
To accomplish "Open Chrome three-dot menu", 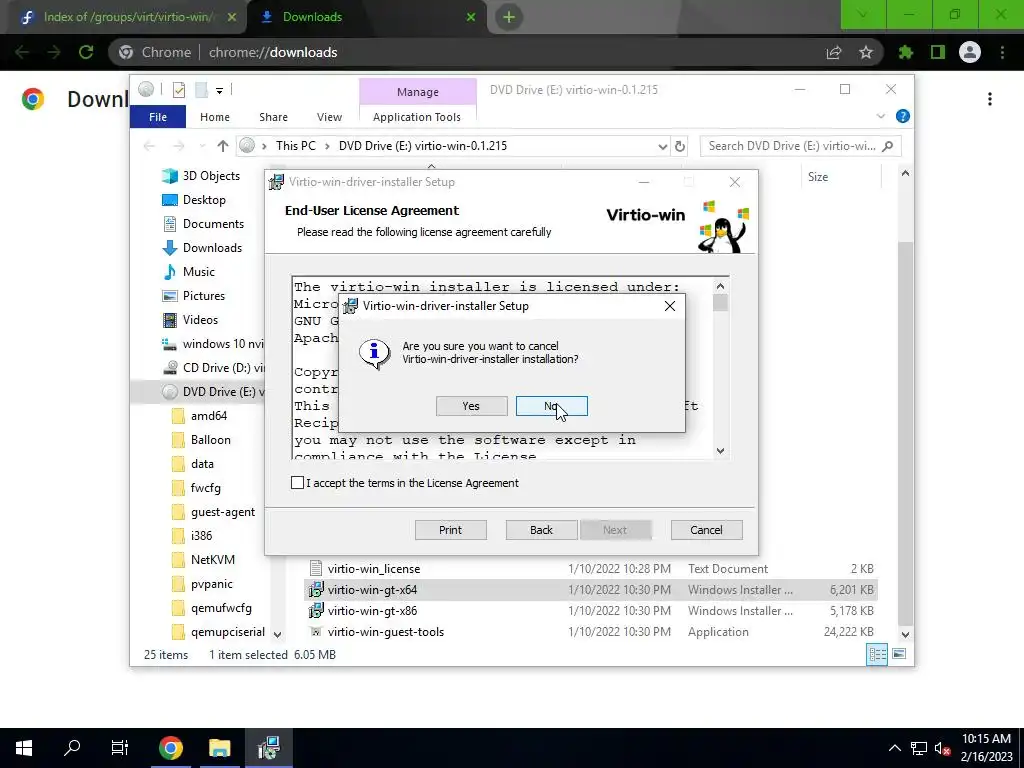I will pyautogui.click(x=1002, y=52).
